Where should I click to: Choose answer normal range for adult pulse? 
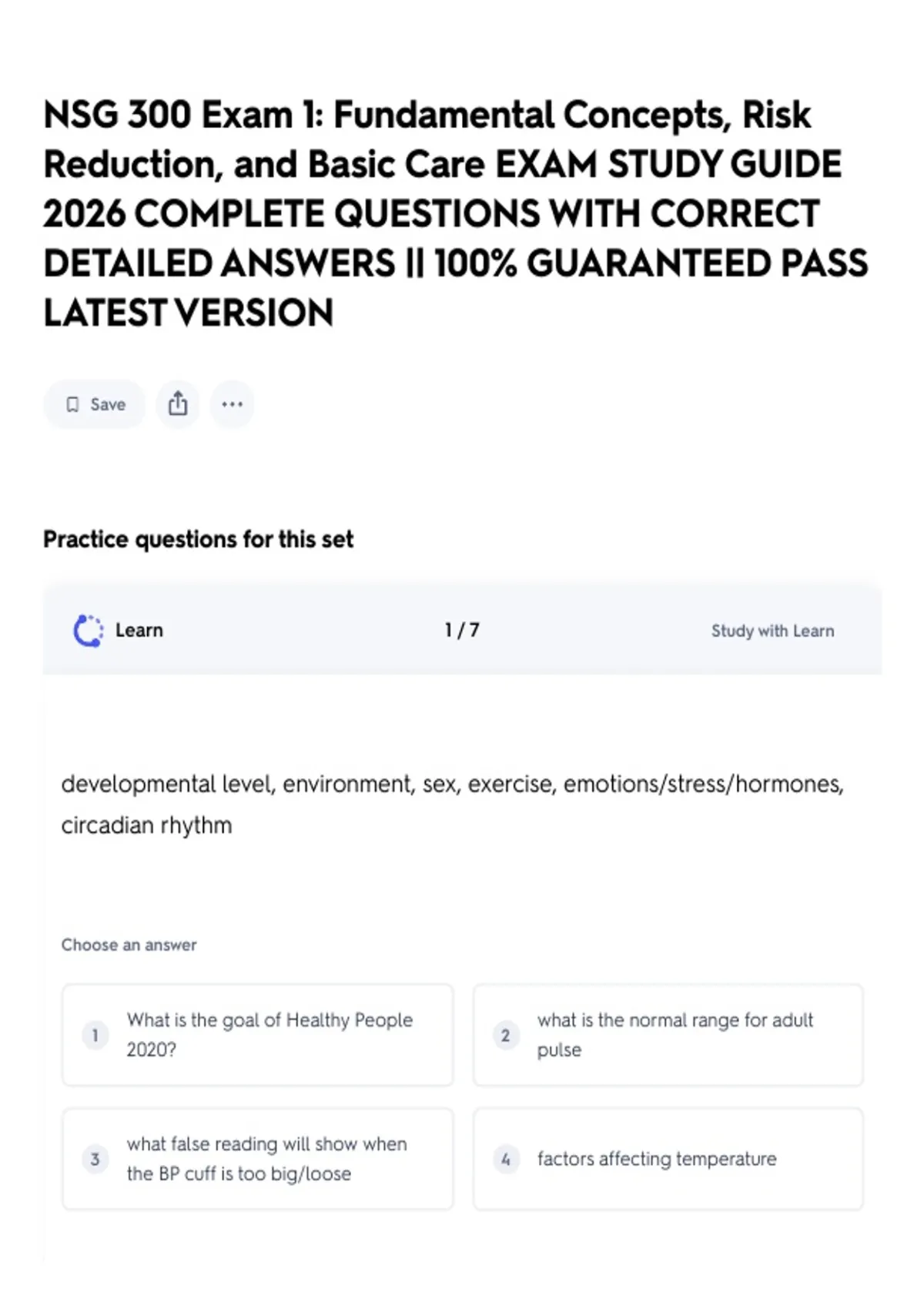pos(668,1035)
